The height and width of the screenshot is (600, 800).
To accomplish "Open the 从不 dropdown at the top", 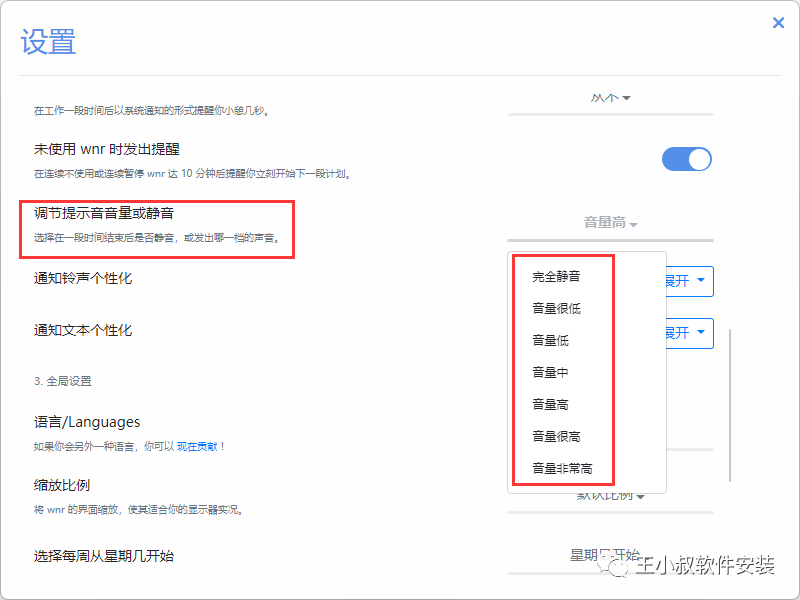I will pyautogui.click(x=610, y=98).
